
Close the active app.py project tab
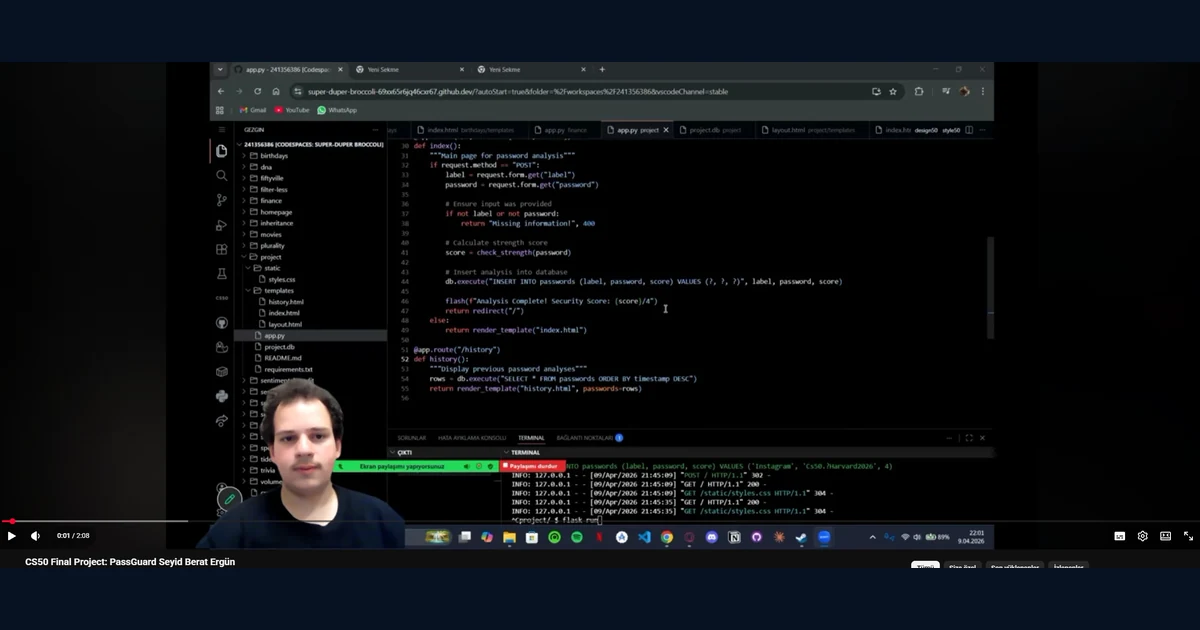coord(666,130)
